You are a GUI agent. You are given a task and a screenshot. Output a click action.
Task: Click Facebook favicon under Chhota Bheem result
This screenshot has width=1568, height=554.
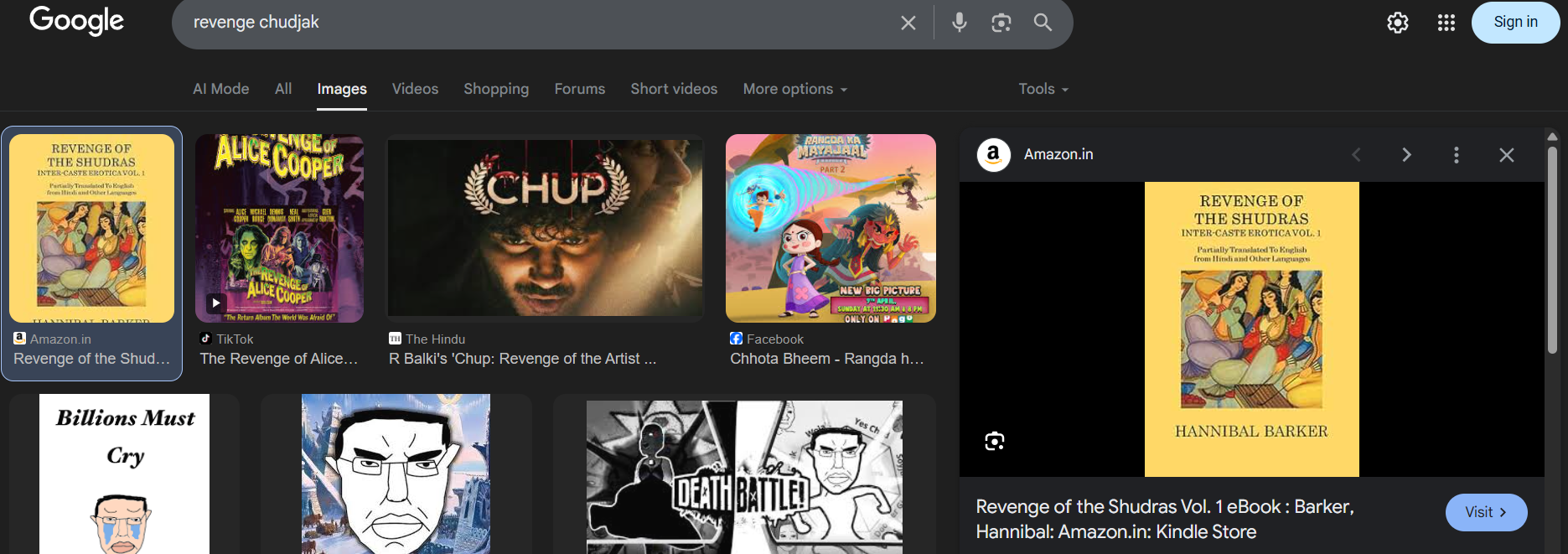(x=737, y=339)
